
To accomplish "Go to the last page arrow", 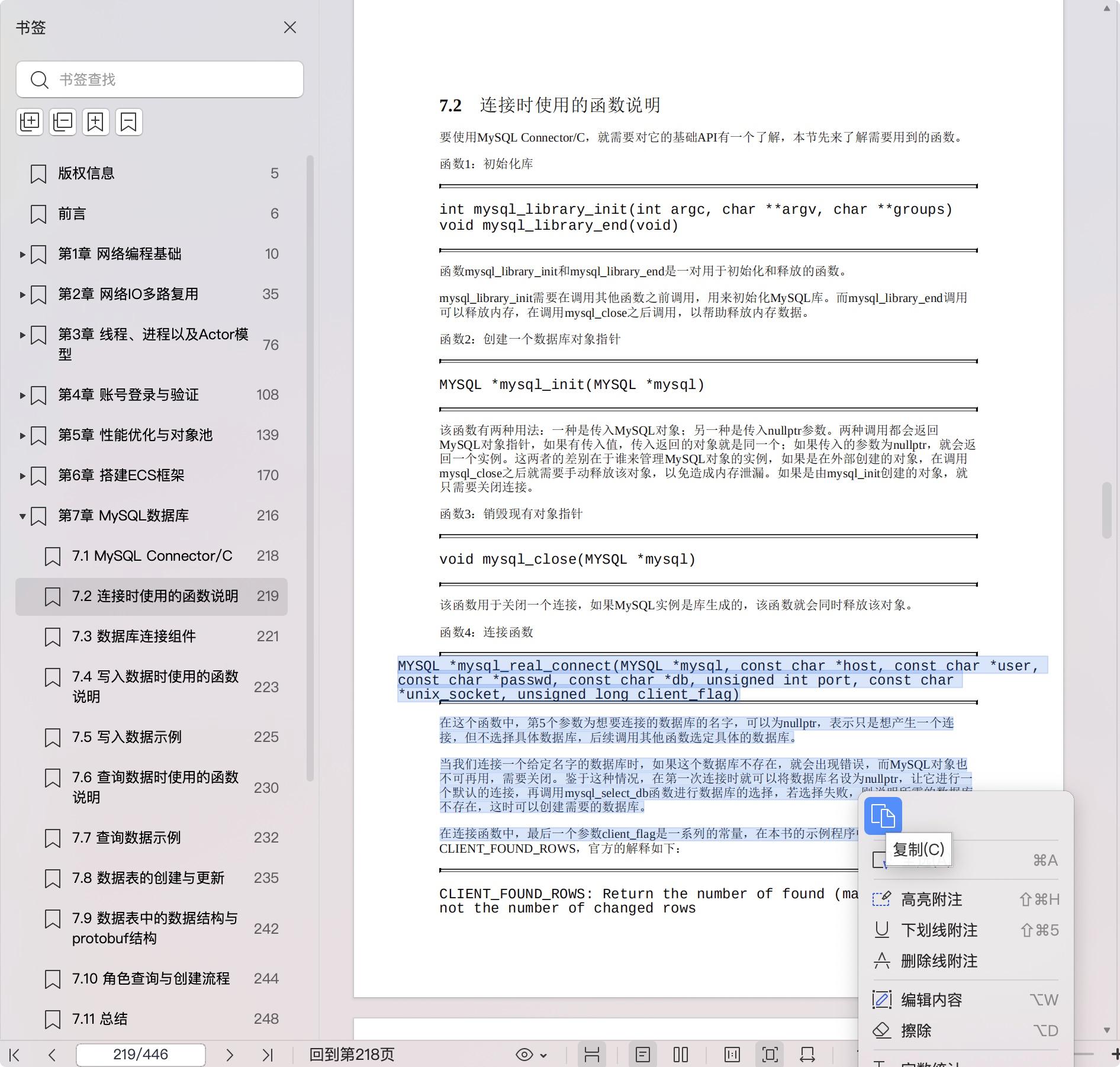I will coord(268,1055).
